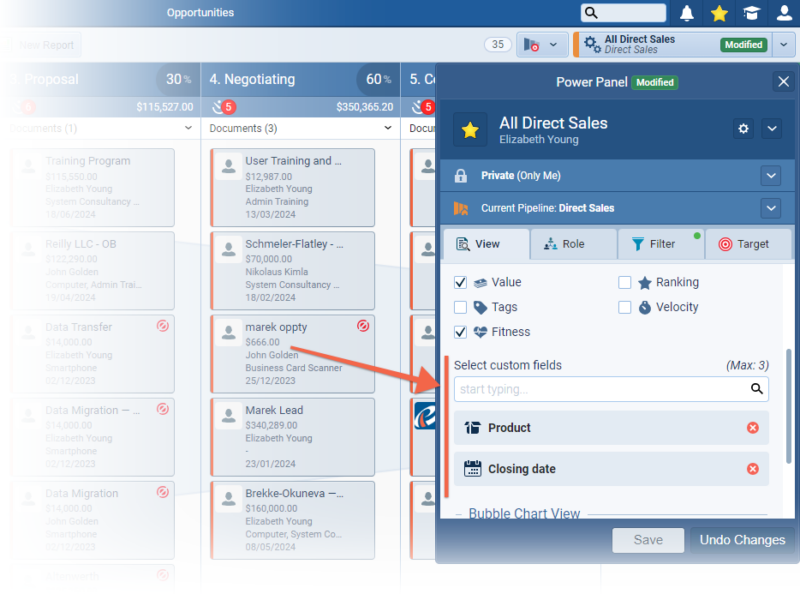Enable the Ranking checkbox
Screen dimensions: 800x594
click(x=625, y=283)
